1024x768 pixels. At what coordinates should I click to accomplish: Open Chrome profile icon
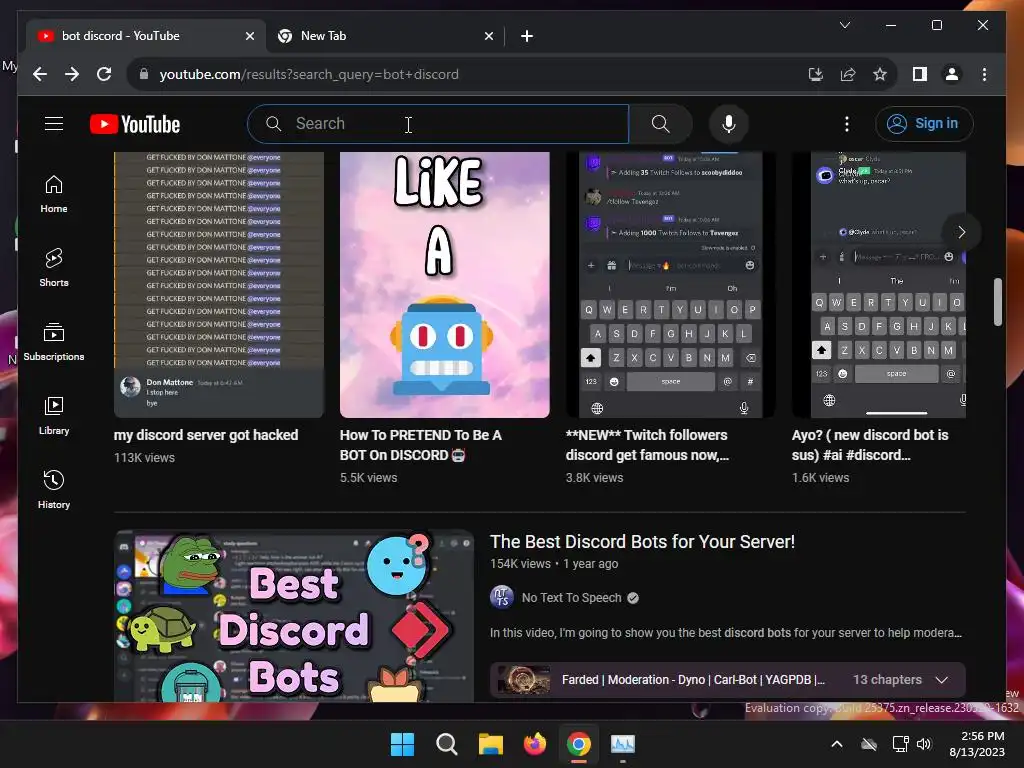point(952,74)
